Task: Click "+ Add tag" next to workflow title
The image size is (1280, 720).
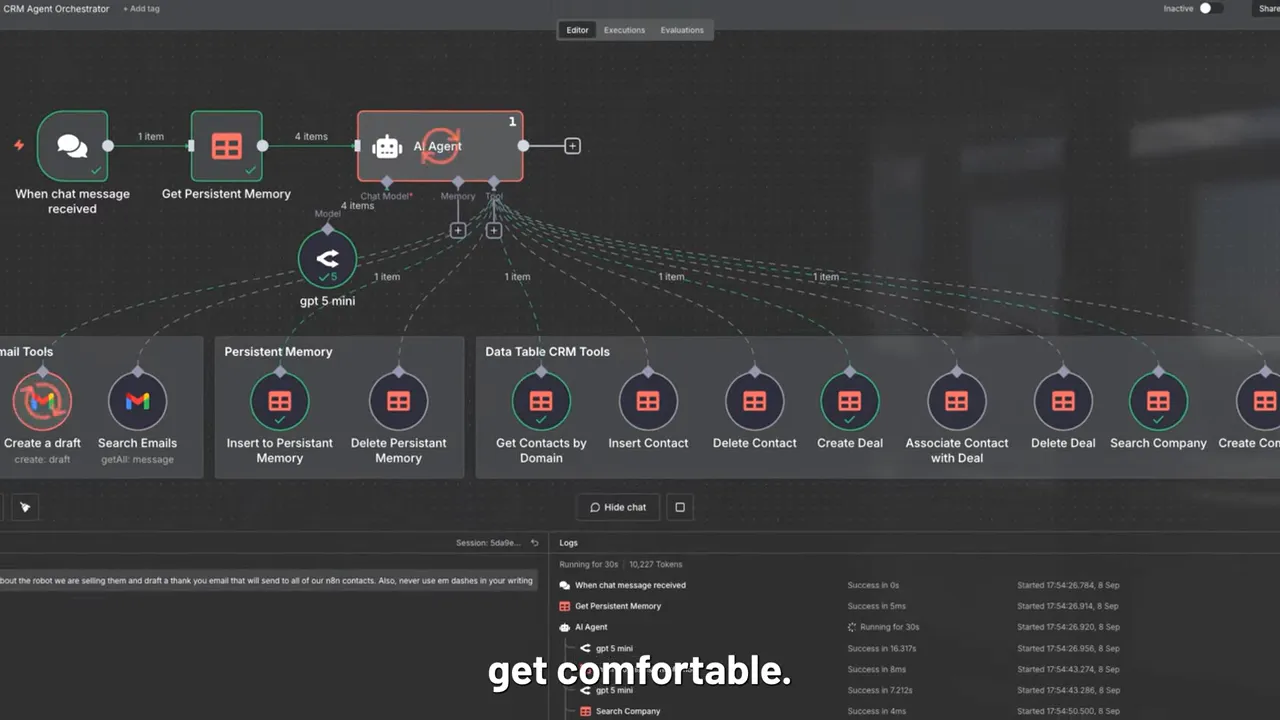Action: point(140,8)
